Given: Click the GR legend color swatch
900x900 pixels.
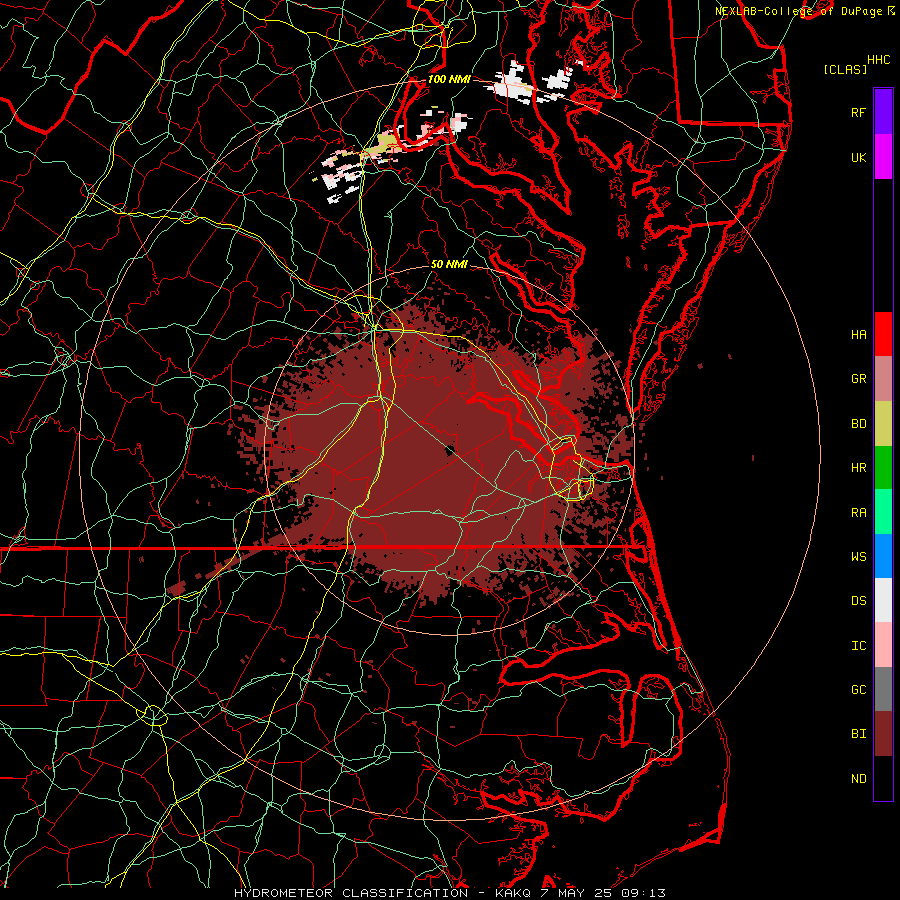Looking at the screenshot, I should [x=883, y=379].
